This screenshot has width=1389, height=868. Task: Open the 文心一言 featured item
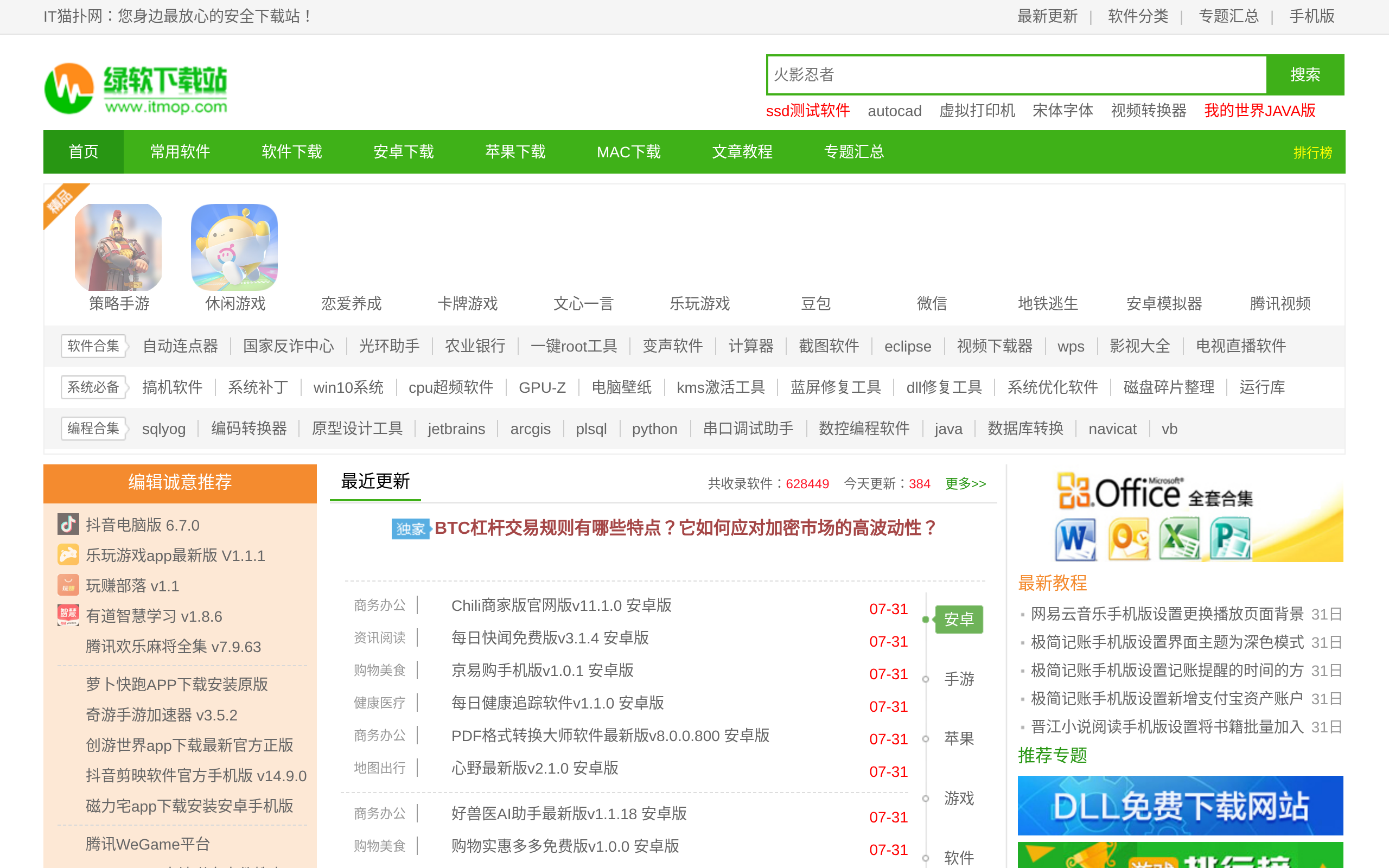click(x=583, y=304)
